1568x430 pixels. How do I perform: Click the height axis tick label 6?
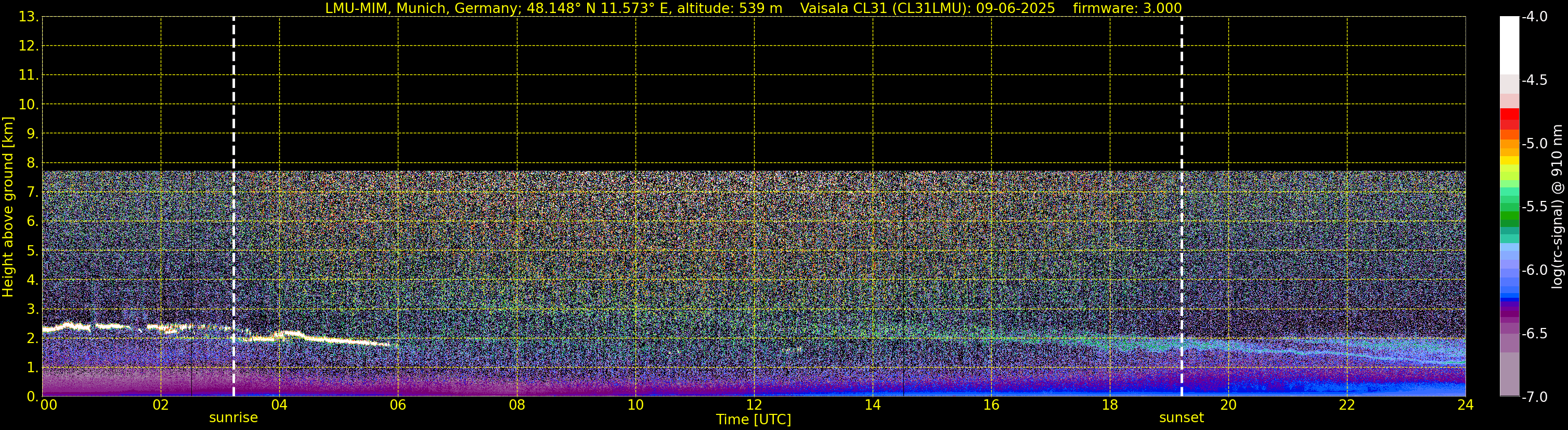point(32,221)
